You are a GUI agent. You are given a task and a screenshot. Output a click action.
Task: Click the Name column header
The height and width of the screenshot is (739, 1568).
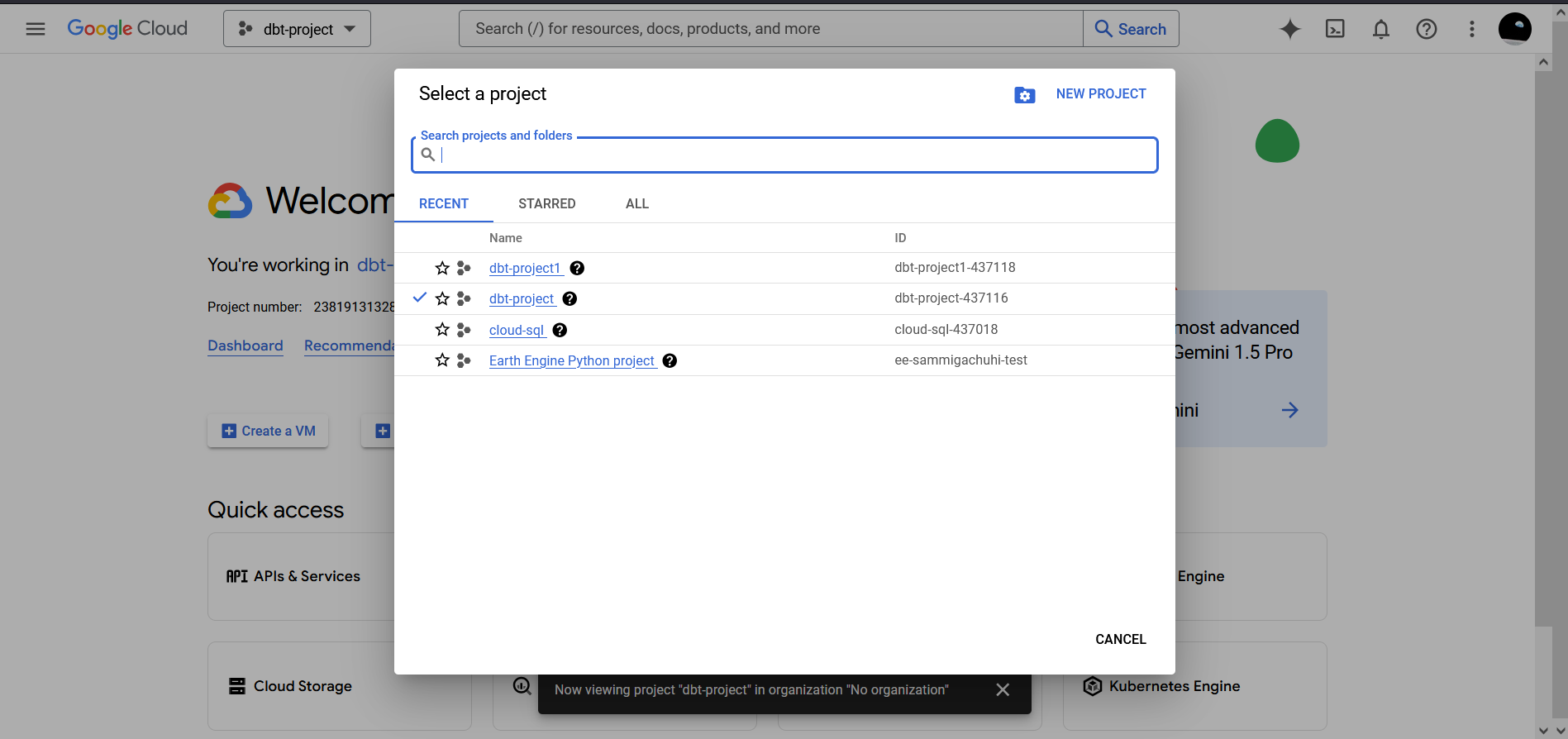[506, 238]
